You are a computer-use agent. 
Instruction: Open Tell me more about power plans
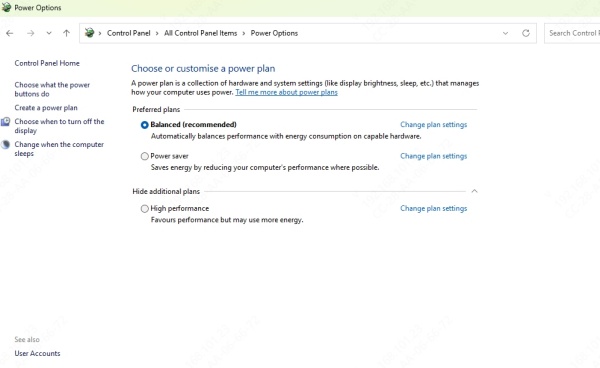click(286, 92)
